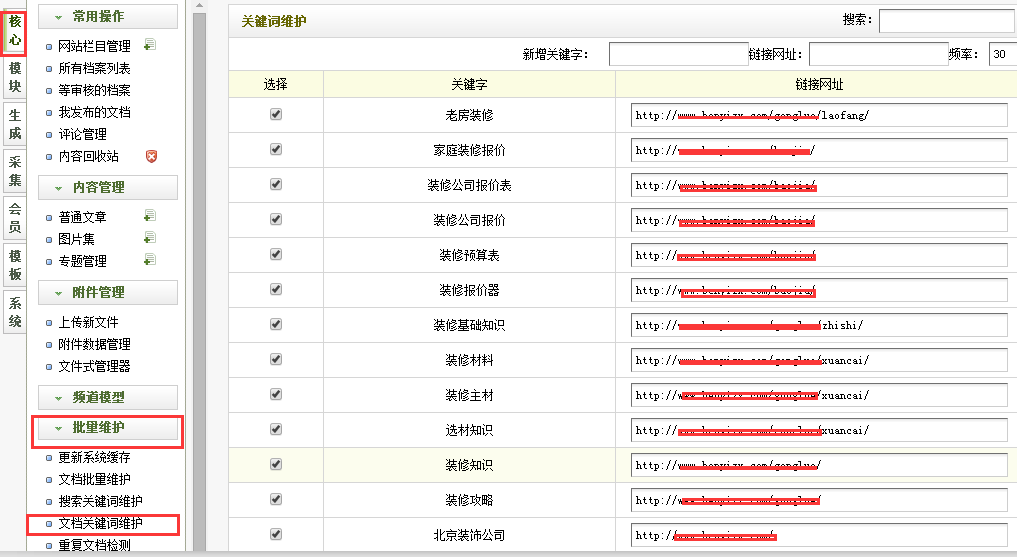Image resolution: width=1017 pixels, height=557 pixels.
Task: Click the URL field for 装修基础知识
Action: pos(819,325)
